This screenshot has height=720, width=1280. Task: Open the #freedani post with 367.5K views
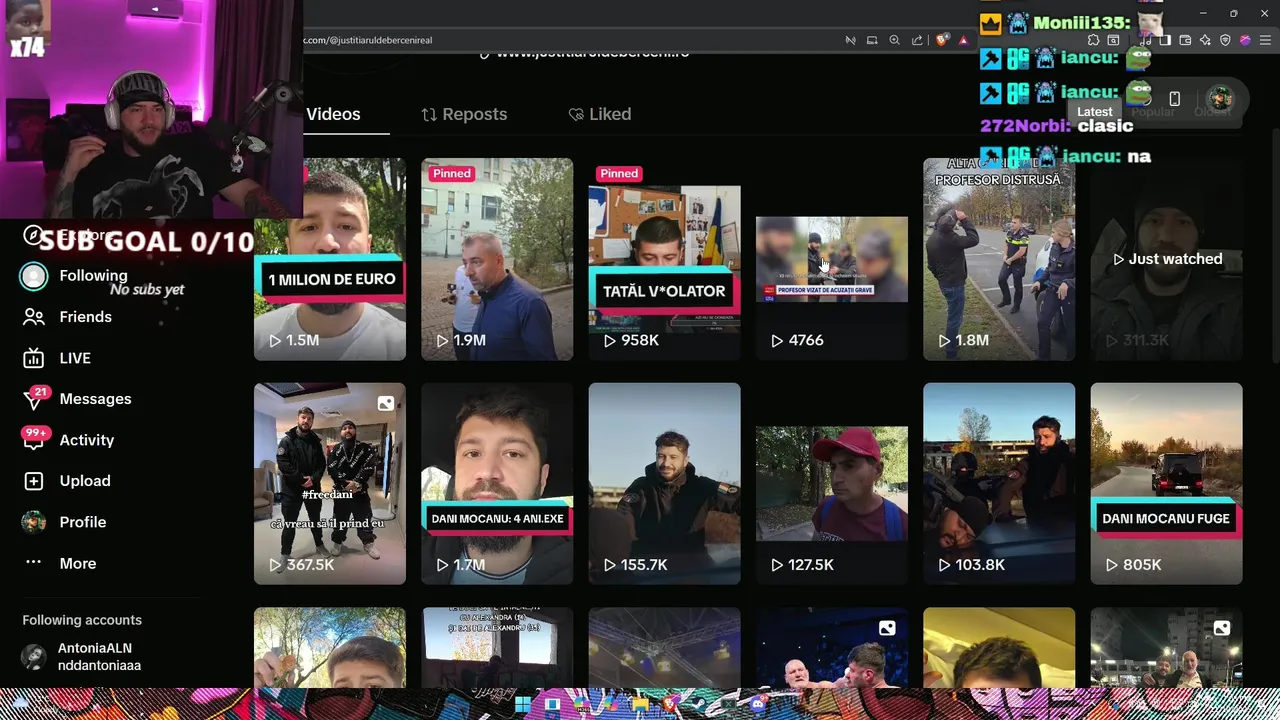point(330,484)
